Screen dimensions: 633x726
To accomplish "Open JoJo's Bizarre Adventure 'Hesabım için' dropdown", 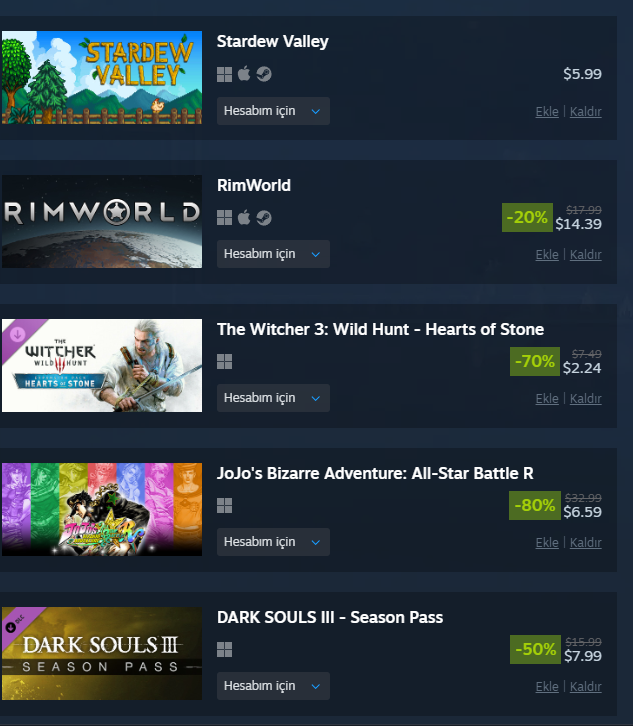I will [273, 542].
